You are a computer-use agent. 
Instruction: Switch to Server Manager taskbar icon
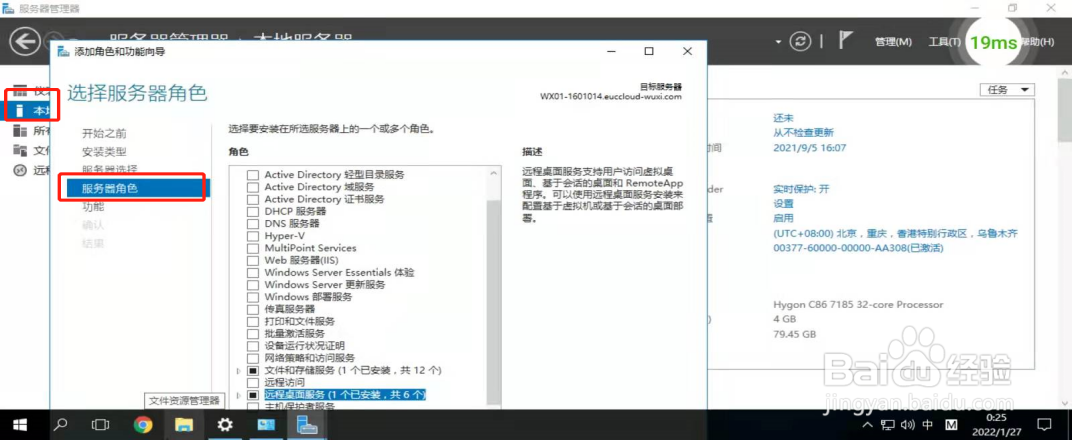306,425
